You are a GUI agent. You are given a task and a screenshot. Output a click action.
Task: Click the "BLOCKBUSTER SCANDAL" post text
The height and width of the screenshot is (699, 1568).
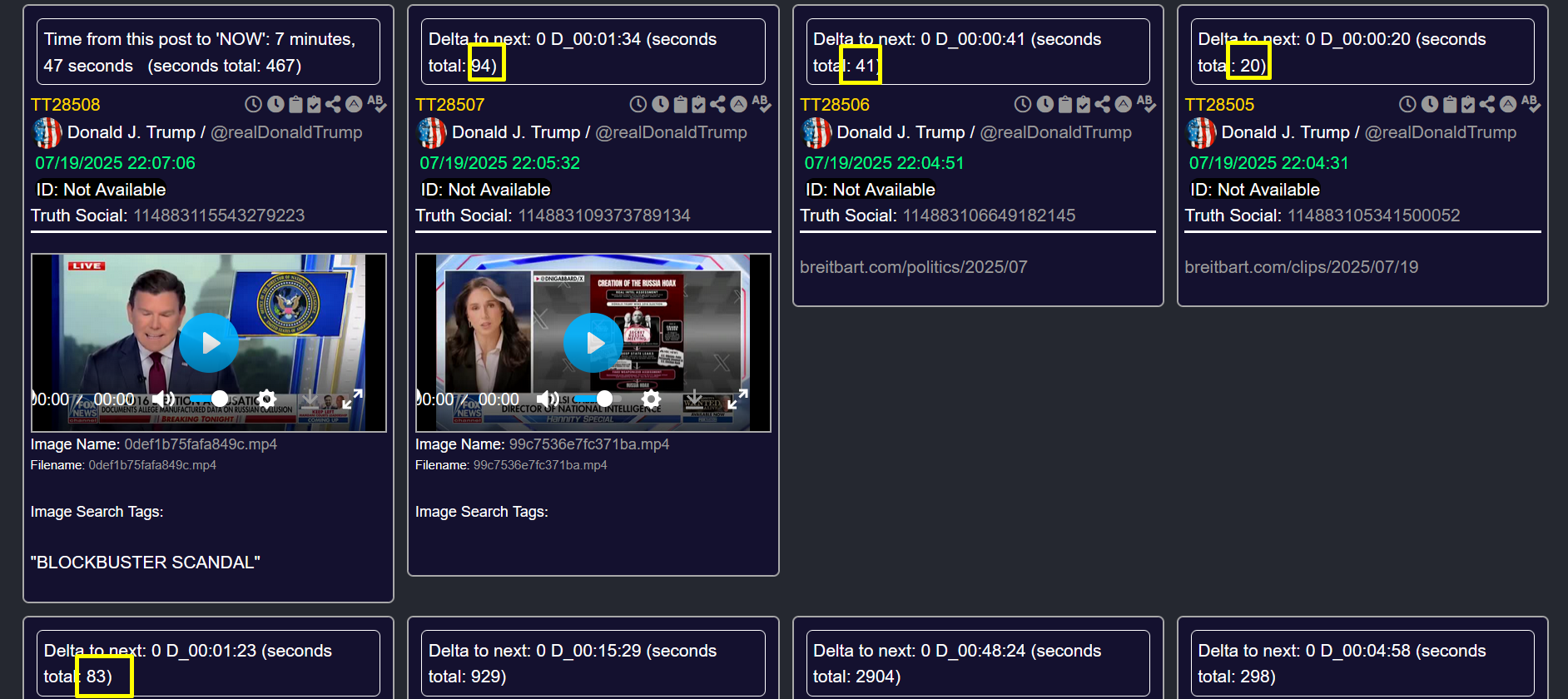click(x=146, y=563)
